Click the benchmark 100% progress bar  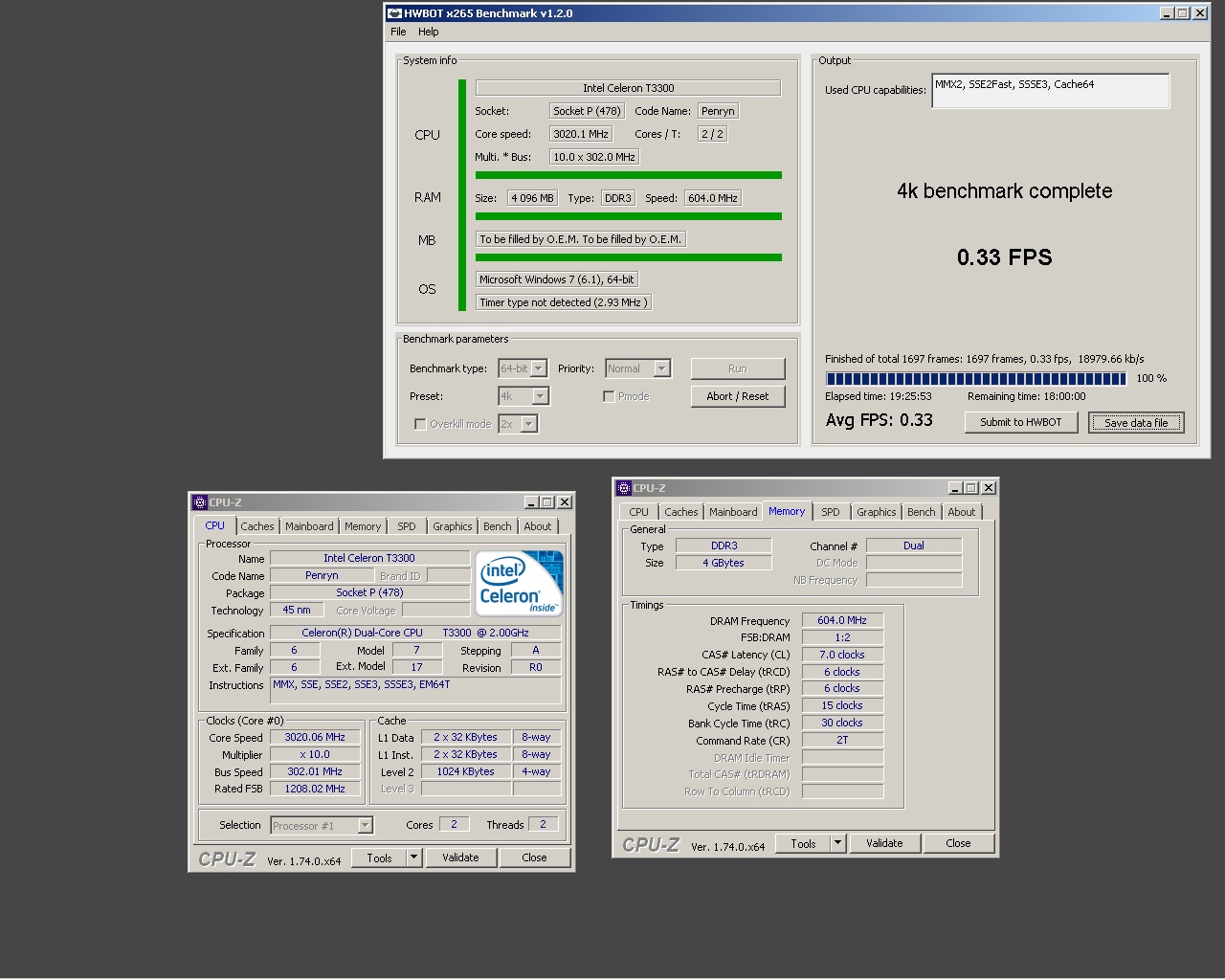tap(976, 378)
